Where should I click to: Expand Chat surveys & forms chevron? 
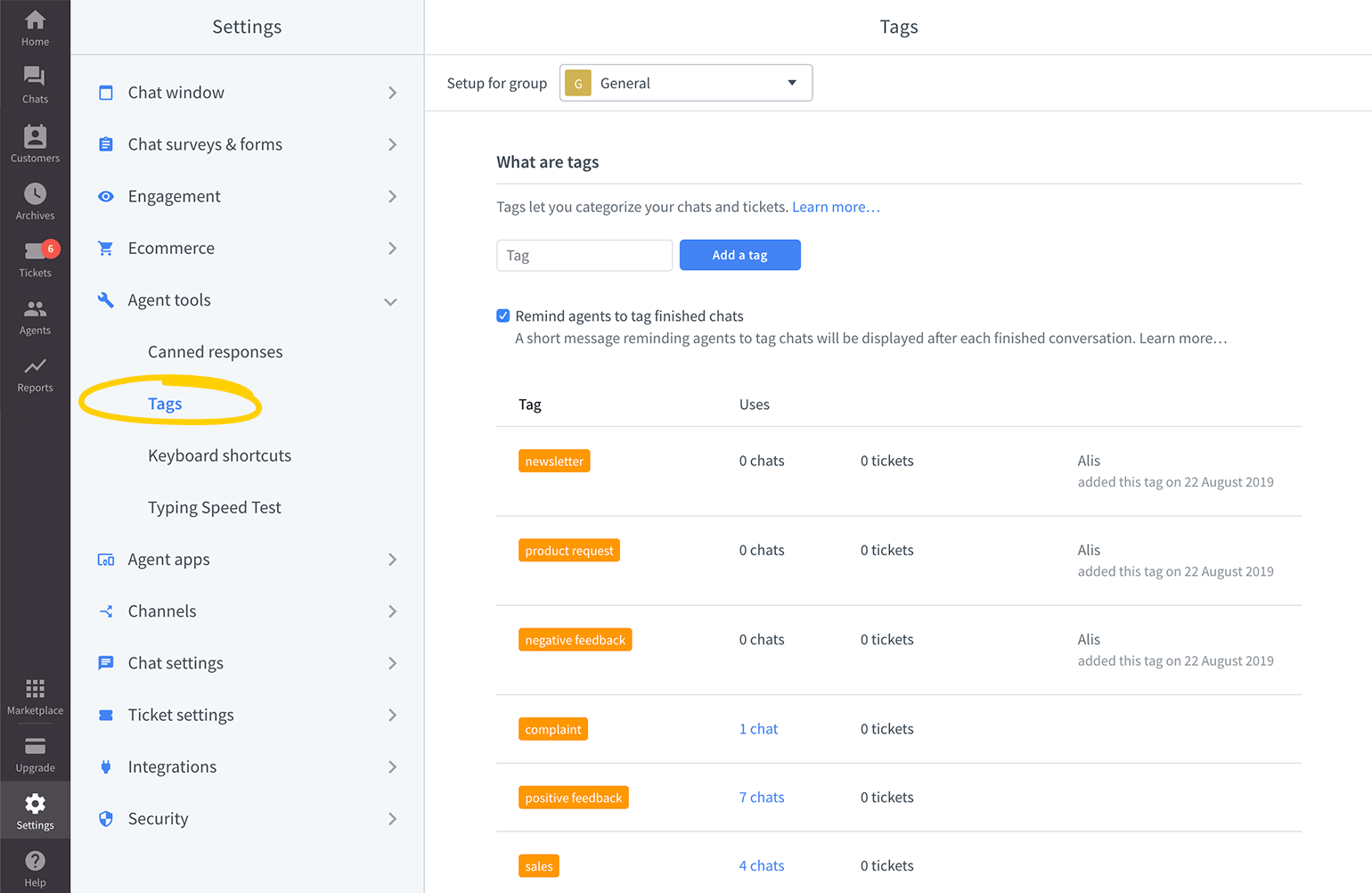[392, 144]
